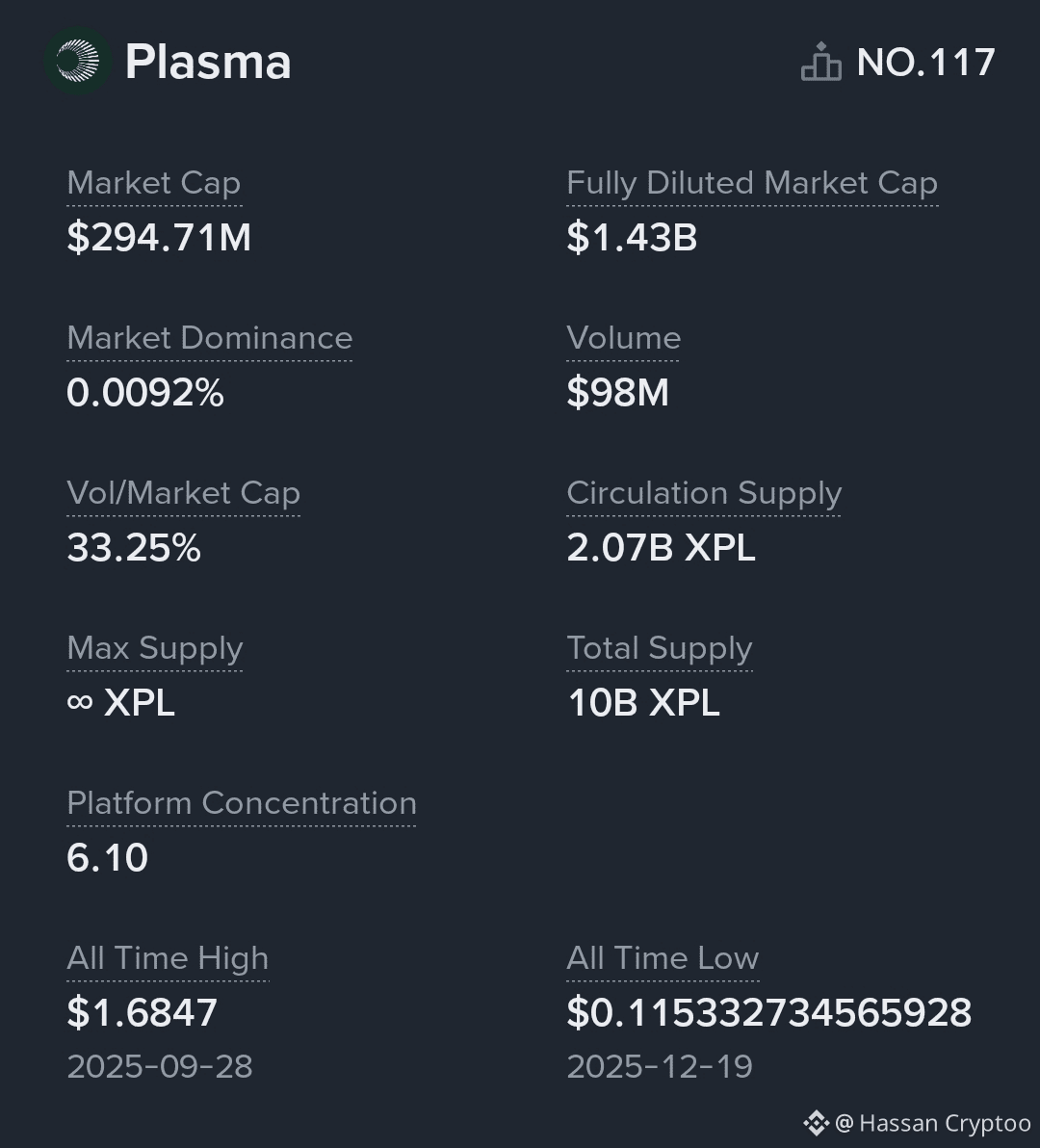Click the Max Supply label
The height and width of the screenshot is (1148, 1040).
pos(155,648)
